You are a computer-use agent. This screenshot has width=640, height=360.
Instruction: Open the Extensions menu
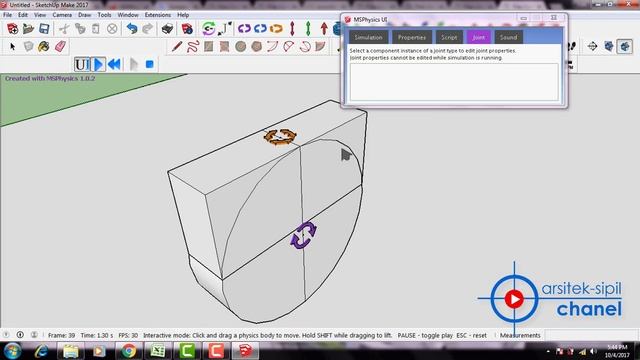click(158, 15)
